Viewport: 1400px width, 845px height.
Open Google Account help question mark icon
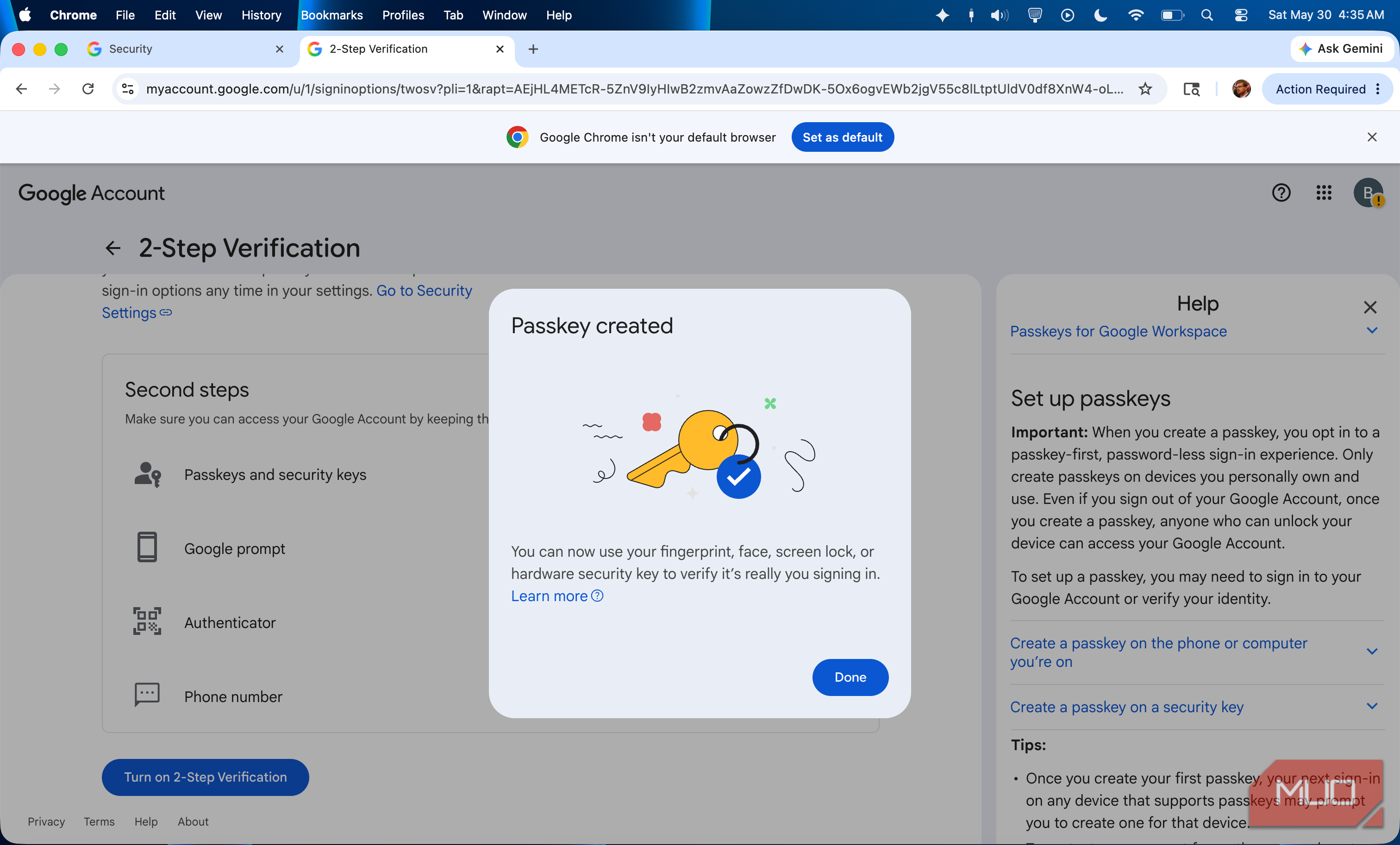[1281, 193]
